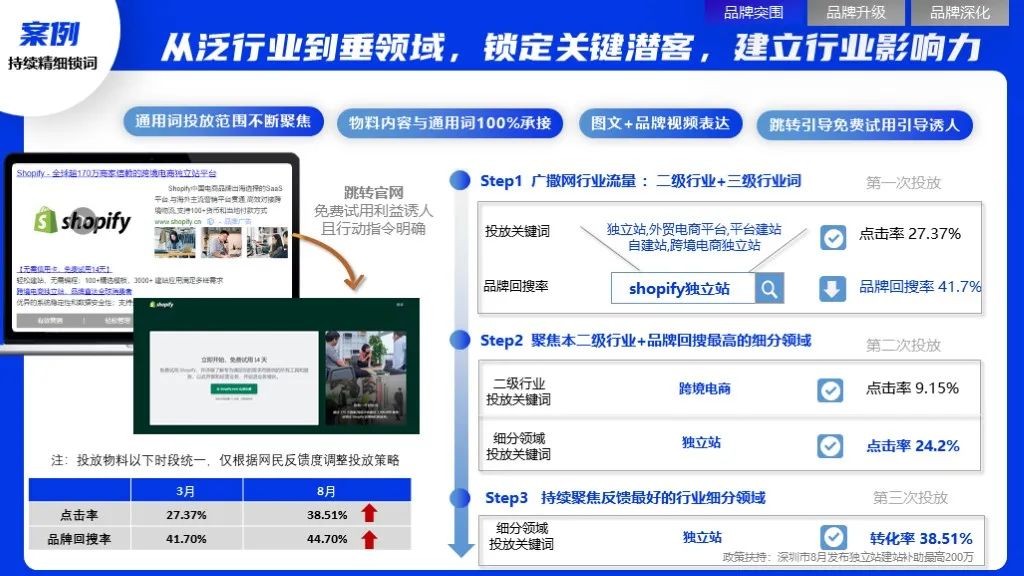Click the shopify独立站 search input box
The image size is (1024, 576).
pyautogui.click(x=680, y=289)
